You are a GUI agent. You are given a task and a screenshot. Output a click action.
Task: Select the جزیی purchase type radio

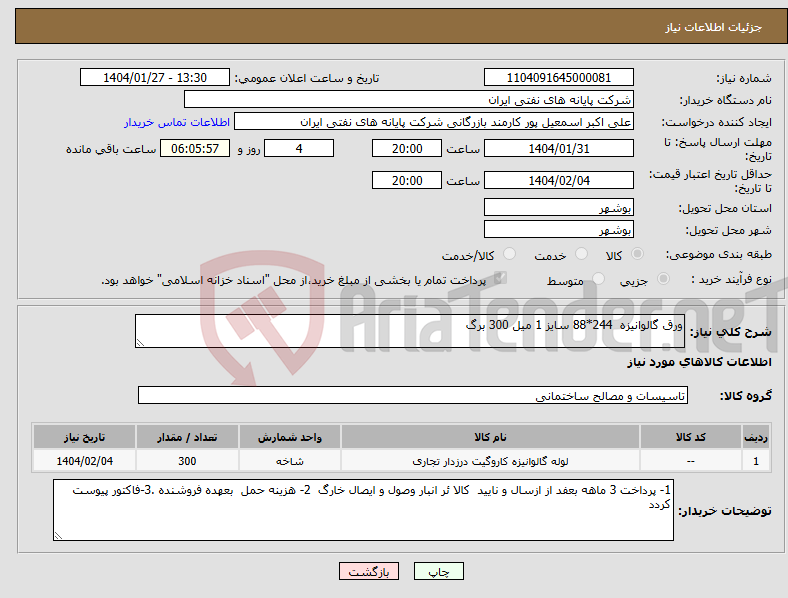663,278
